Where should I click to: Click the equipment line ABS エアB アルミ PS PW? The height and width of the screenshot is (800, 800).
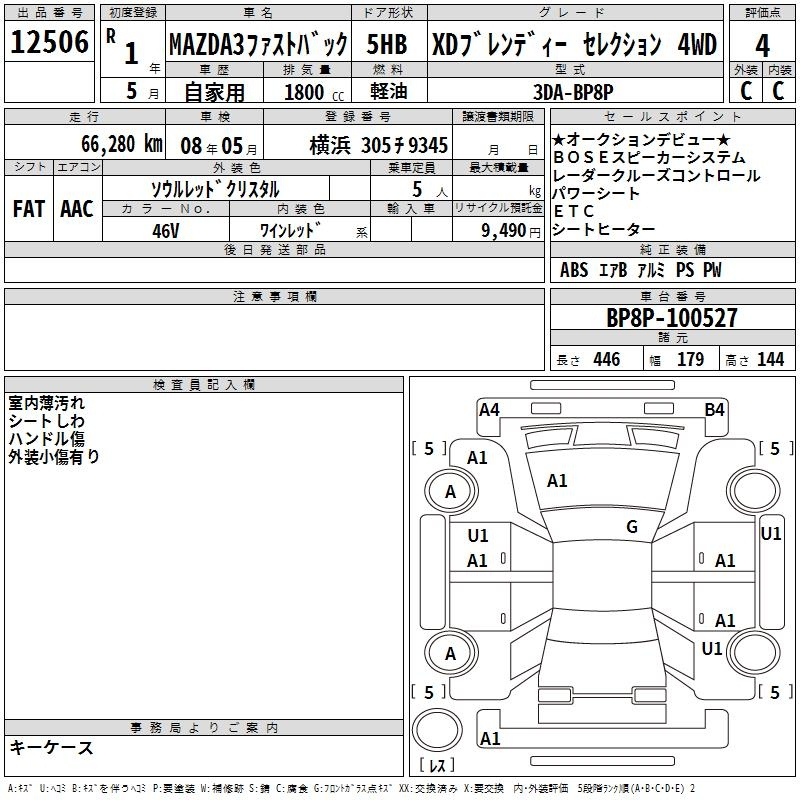point(640,270)
